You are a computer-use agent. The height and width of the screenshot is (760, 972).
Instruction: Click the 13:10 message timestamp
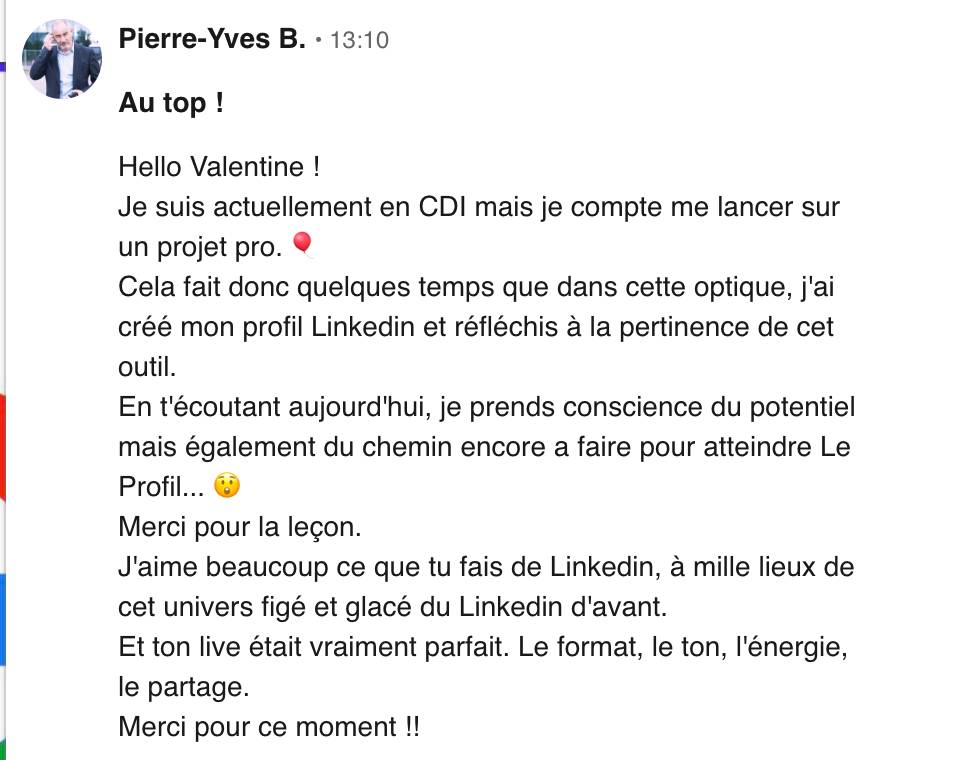click(x=358, y=40)
